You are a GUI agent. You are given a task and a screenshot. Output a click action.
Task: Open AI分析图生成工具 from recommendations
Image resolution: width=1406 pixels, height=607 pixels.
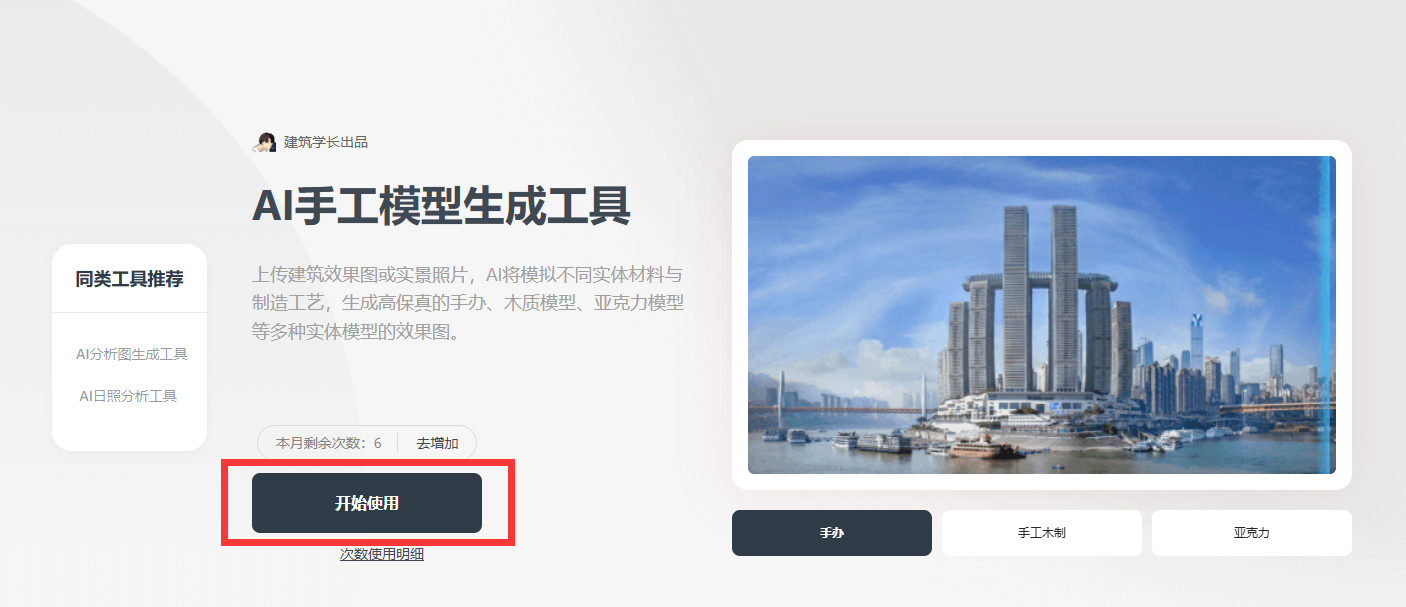click(x=132, y=354)
